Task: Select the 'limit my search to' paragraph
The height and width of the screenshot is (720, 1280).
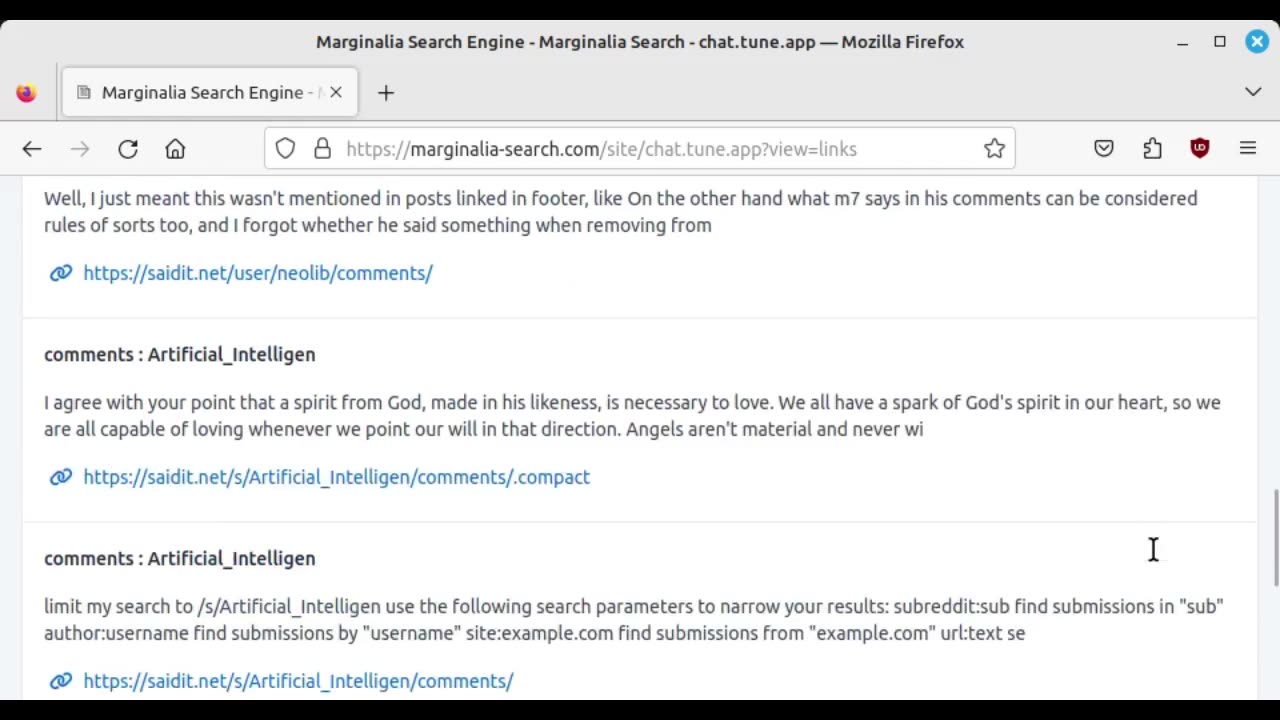Action: [634, 619]
